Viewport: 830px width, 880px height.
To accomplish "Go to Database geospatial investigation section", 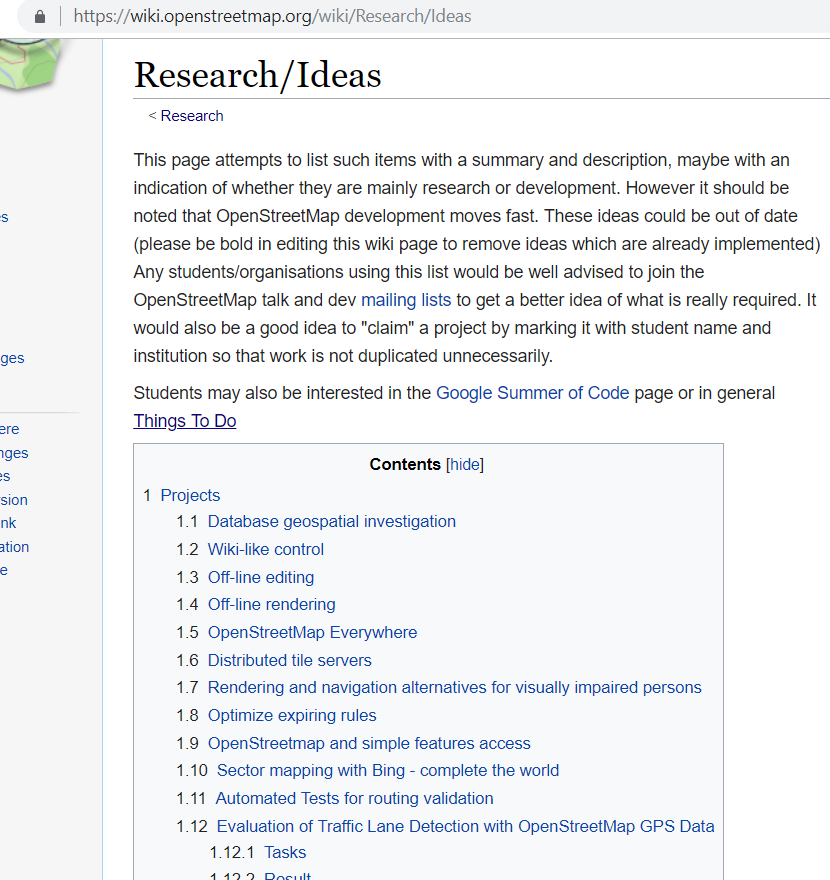I will 332,521.
